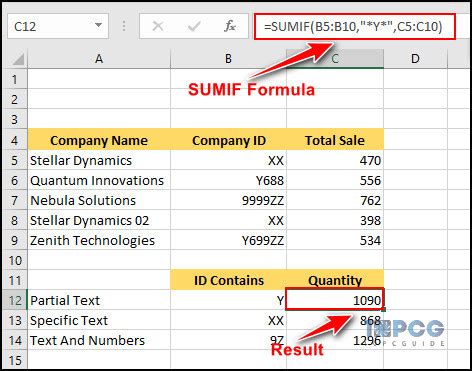Screen dimensions: 472x371
Task: Expand the Name Box dropdown arrow
Action: (x=98, y=25)
